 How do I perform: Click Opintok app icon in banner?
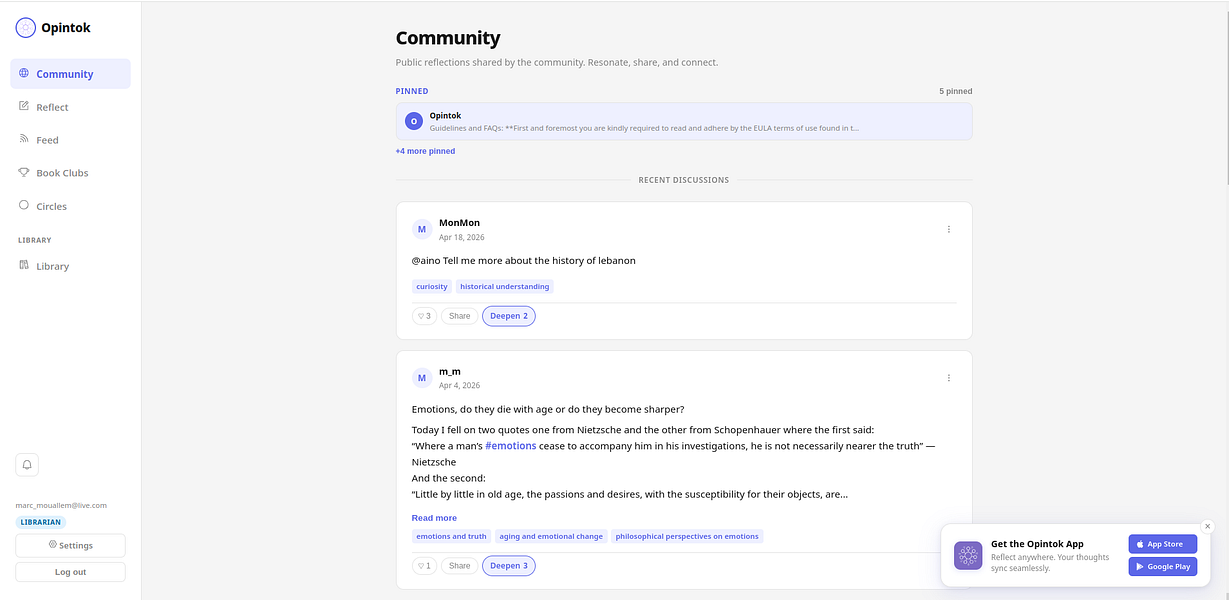[x=968, y=555]
